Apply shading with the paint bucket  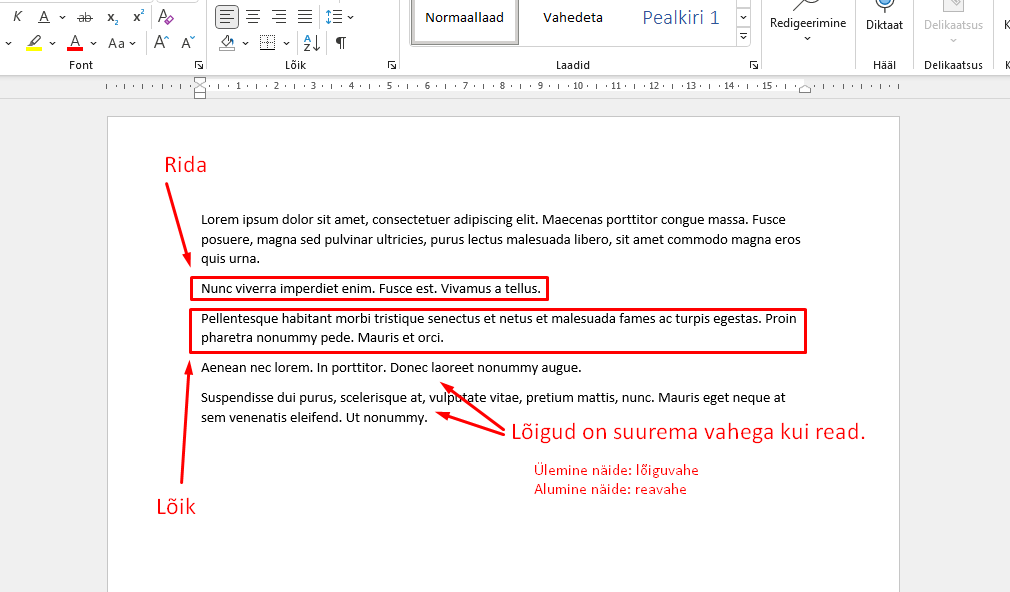[x=227, y=43]
